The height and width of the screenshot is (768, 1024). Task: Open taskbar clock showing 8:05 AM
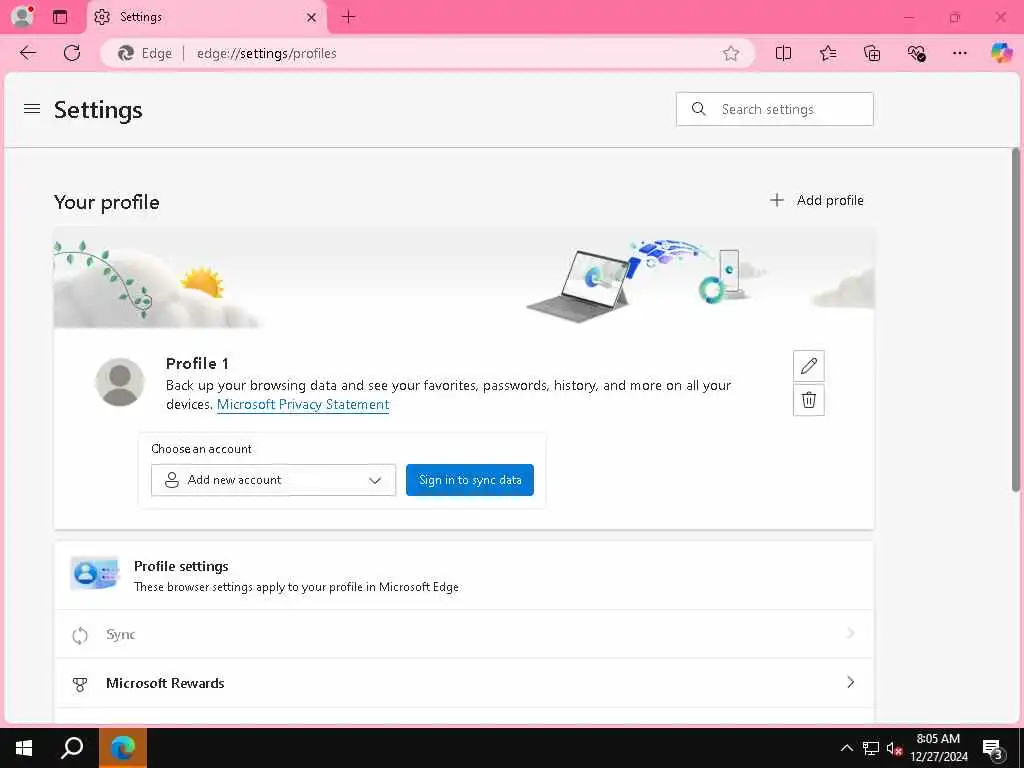tap(938, 748)
